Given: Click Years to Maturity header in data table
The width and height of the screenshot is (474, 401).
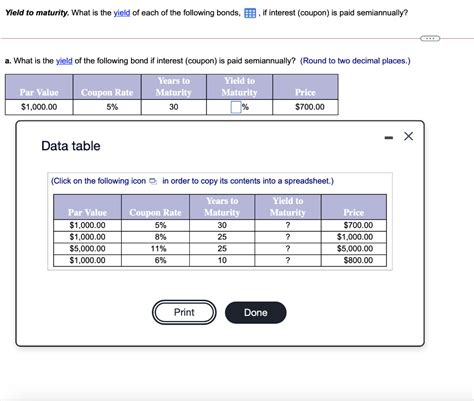Looking at the screenshot, I should 222,207.
